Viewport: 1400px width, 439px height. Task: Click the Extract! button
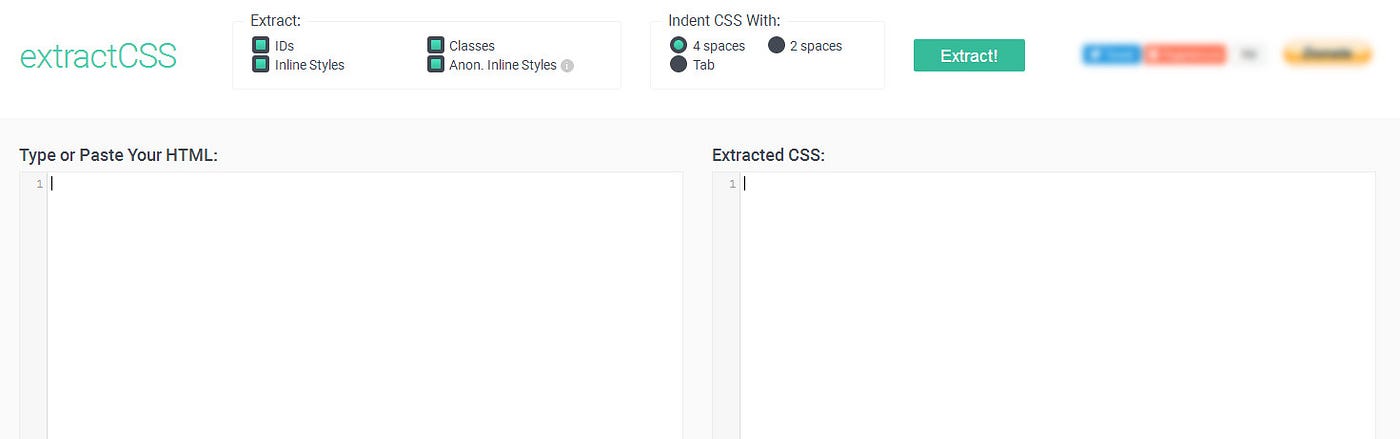969,55
